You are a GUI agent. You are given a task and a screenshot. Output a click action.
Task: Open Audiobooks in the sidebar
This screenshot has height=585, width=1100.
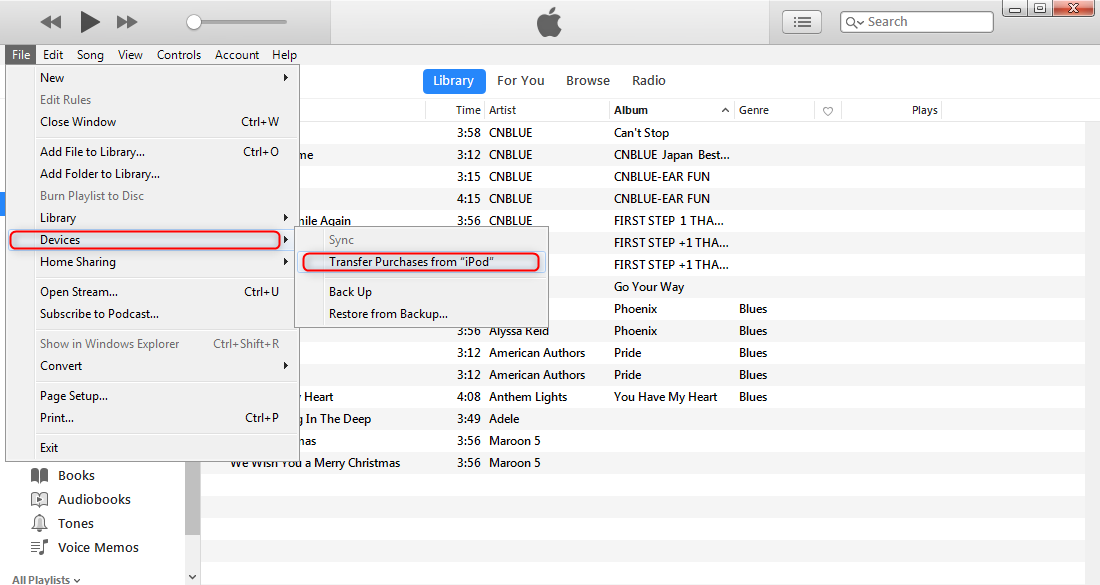pos(81,499)
